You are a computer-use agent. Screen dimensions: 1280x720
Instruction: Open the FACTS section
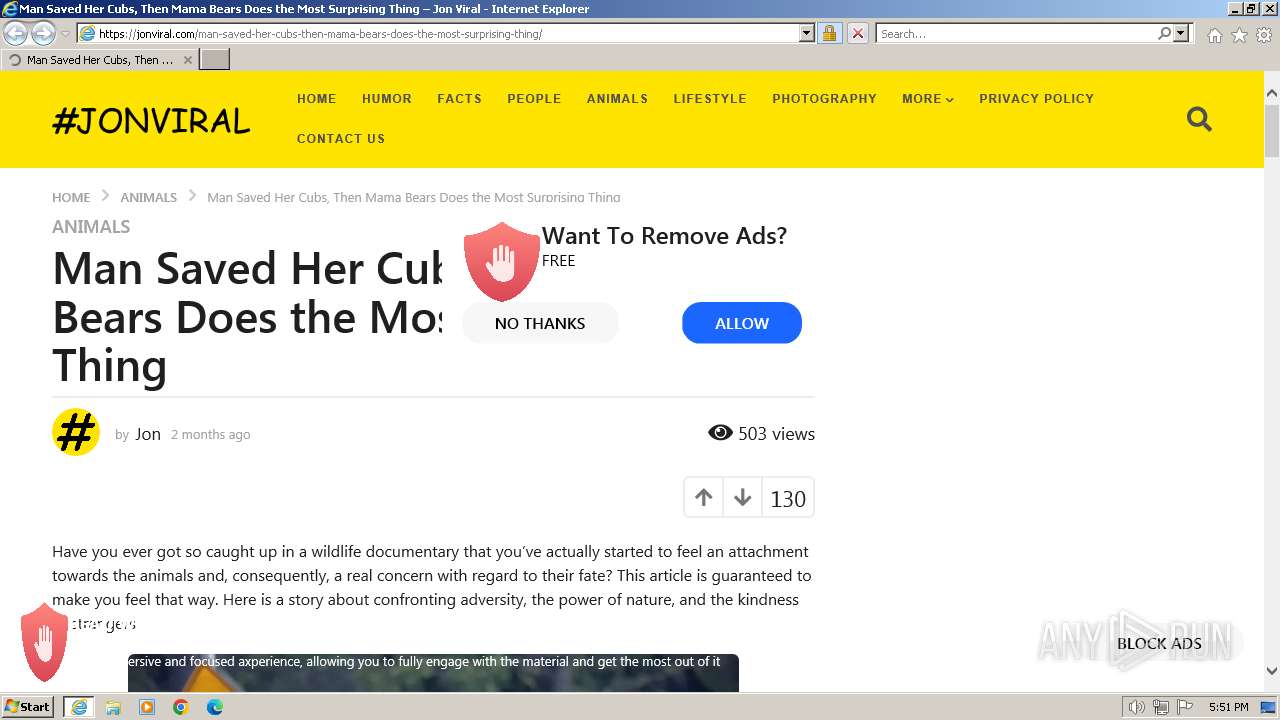pyautogui.click(x=459, y=99)
